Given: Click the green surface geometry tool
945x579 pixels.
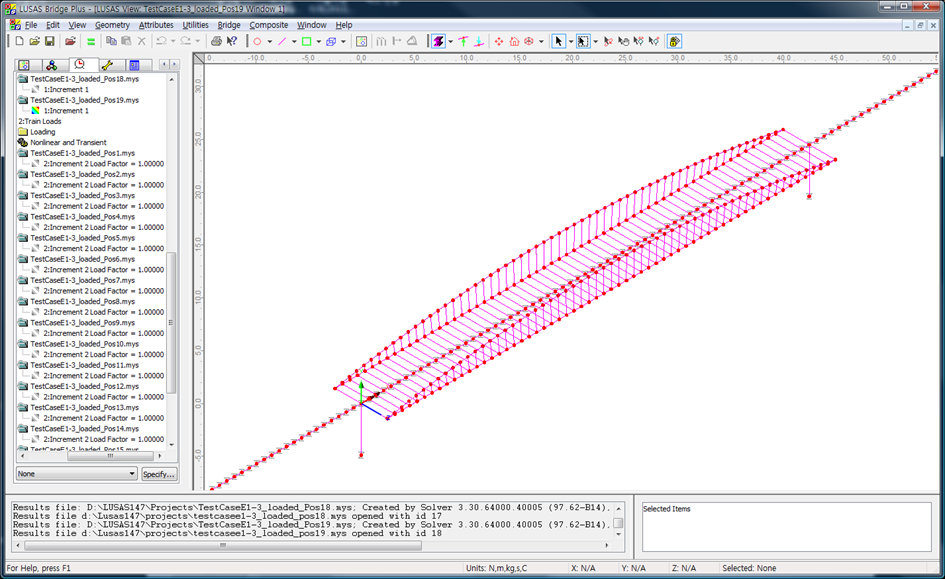Looking at the screenshot, I should click(306, 41).
